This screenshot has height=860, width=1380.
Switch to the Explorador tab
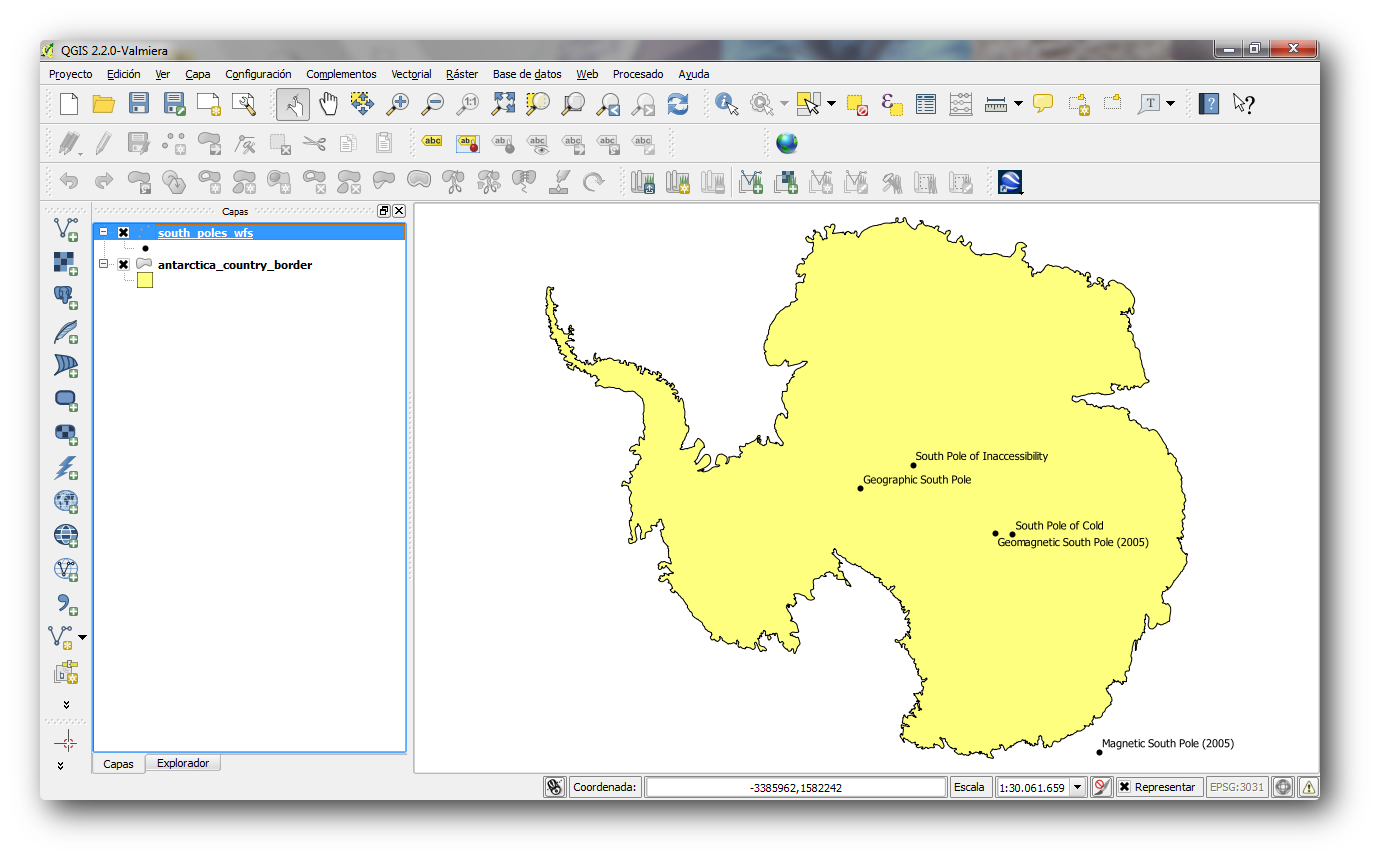coord(183,763)
